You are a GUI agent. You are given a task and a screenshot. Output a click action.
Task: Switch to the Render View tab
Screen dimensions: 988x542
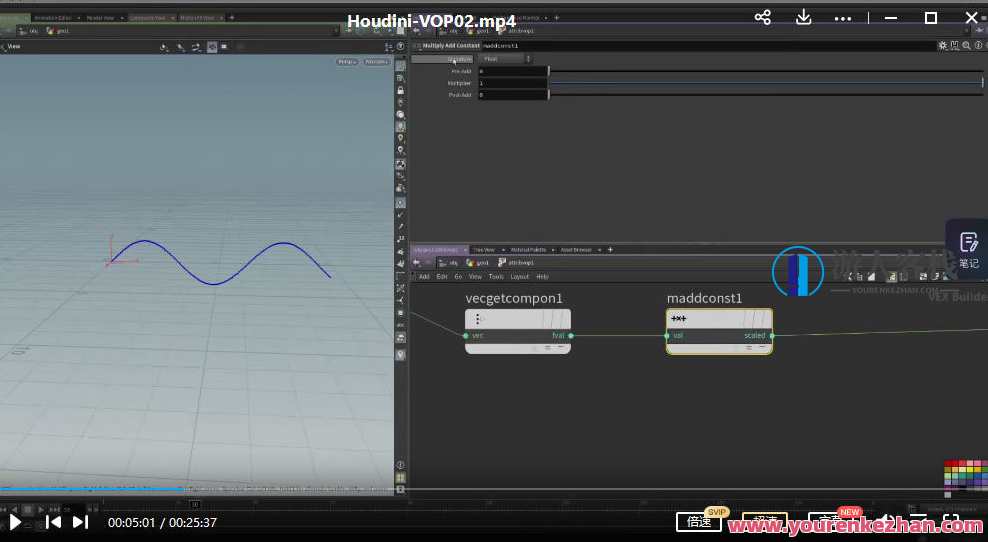click(x=101, y=18)
